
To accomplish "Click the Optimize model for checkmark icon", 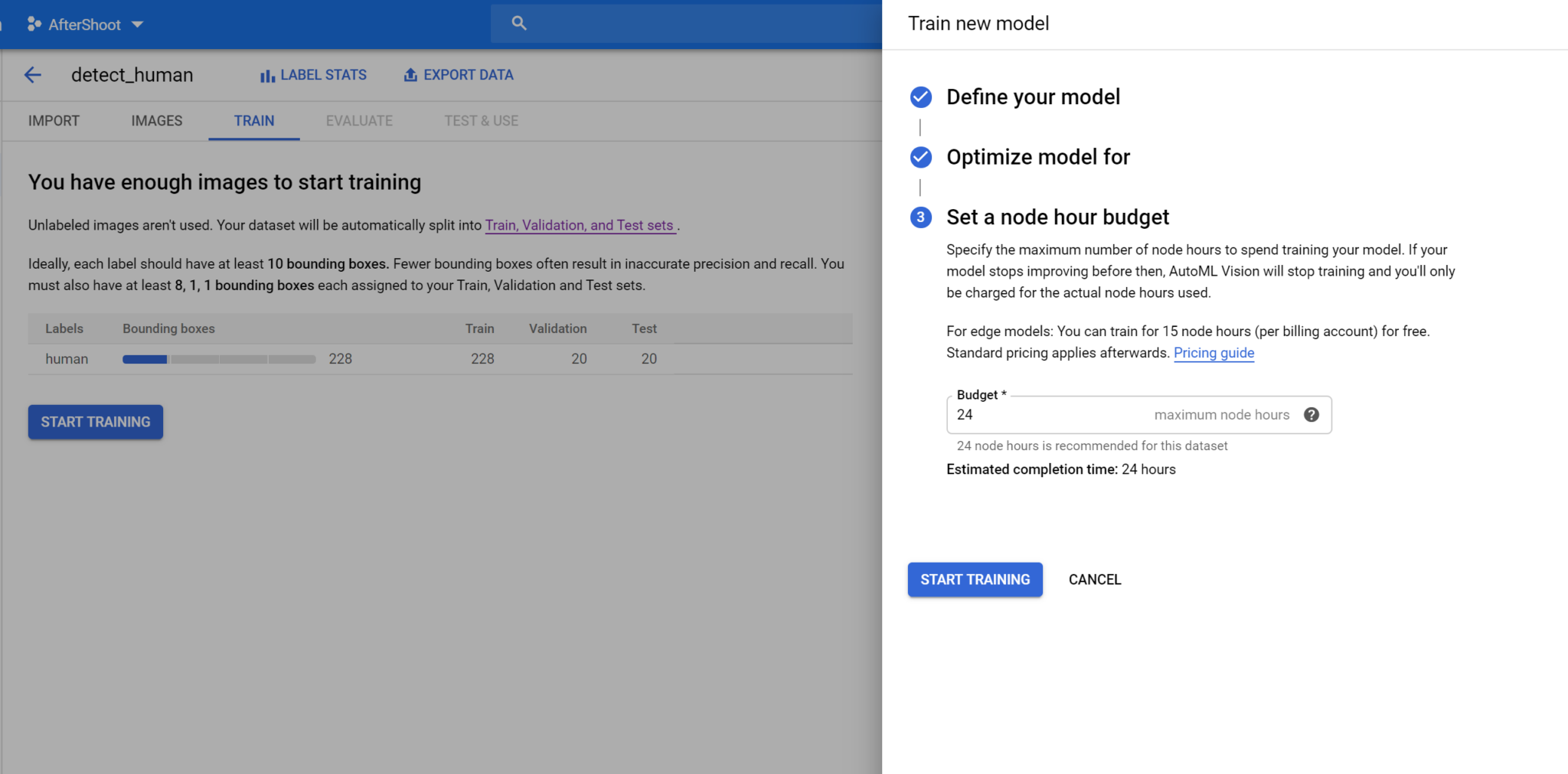I will click(x=921, y=158).
